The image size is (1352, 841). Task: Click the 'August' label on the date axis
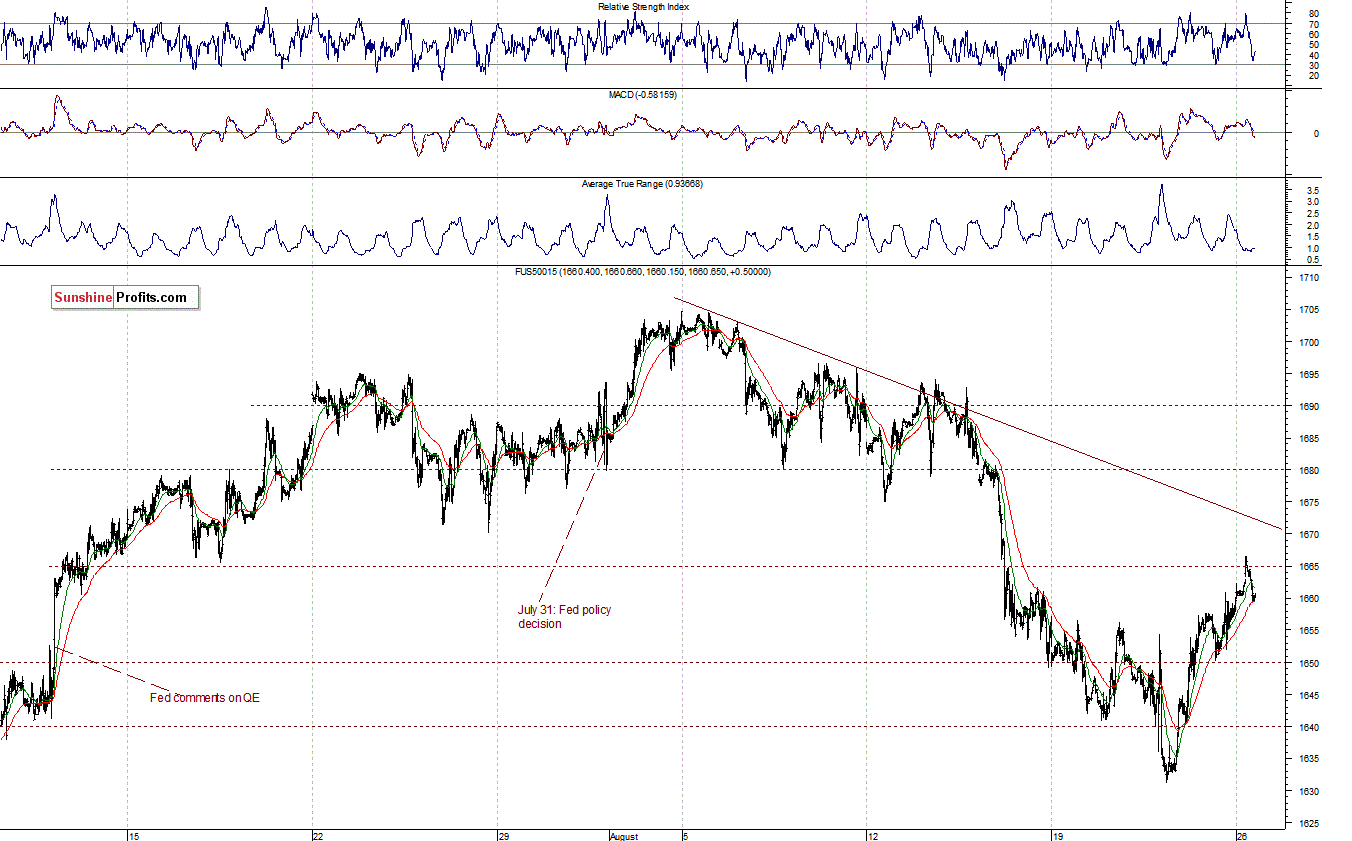coord(624,835)
